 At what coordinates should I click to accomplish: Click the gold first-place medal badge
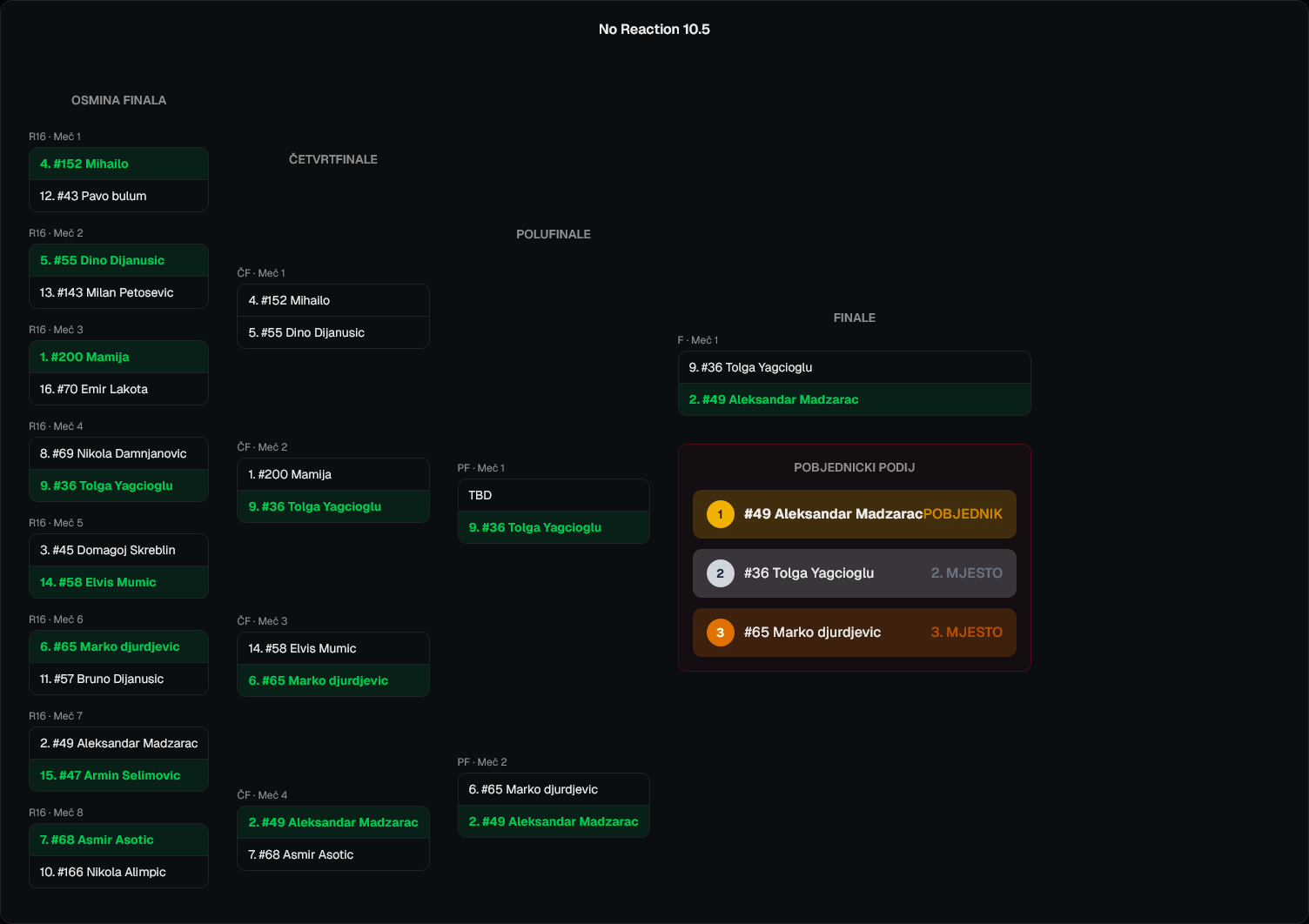[x=720, y=514]
